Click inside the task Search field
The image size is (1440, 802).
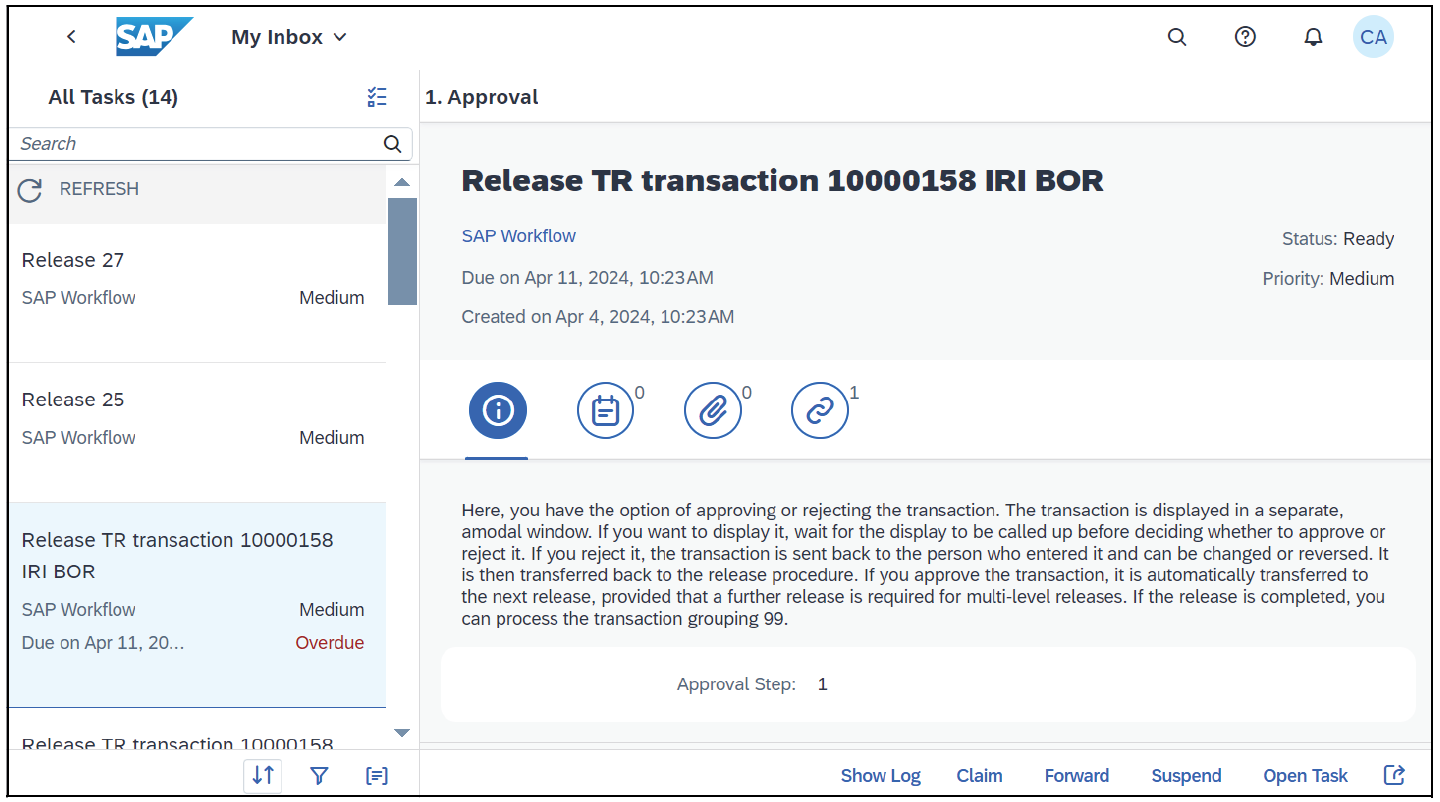click(180, 143)
